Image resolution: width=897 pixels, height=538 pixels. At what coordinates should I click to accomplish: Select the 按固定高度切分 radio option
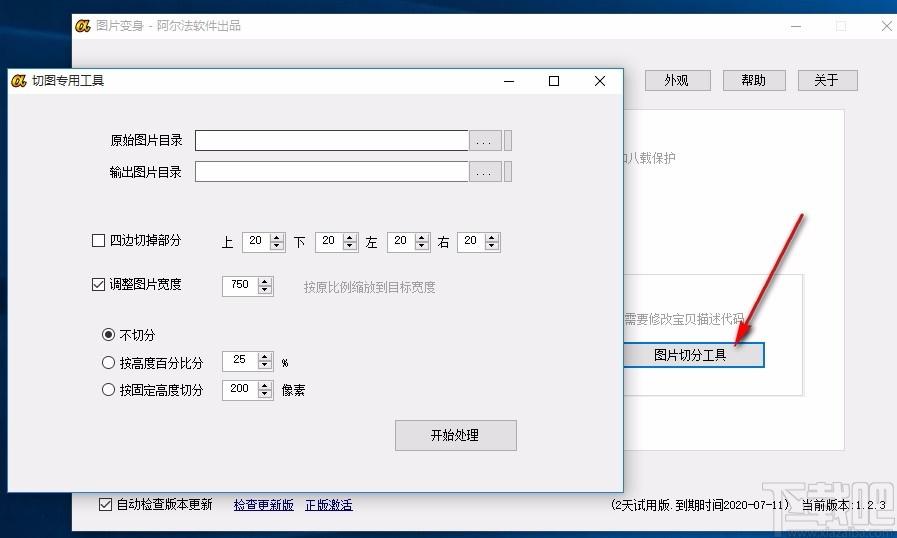pos(108,390)
